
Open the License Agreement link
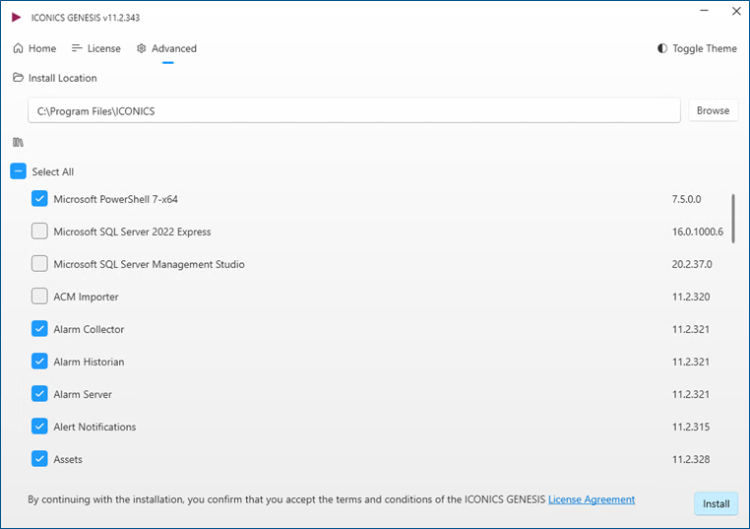(591, 499)
